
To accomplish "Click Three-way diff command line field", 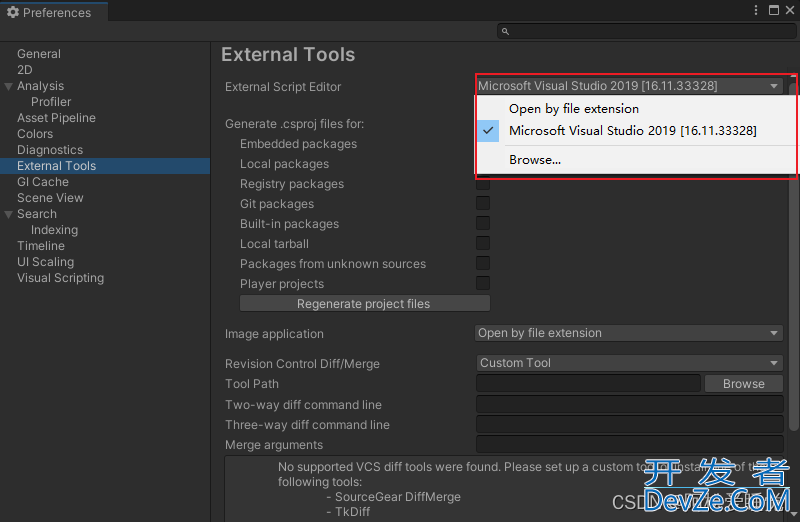I will click(x=630, y=424).
